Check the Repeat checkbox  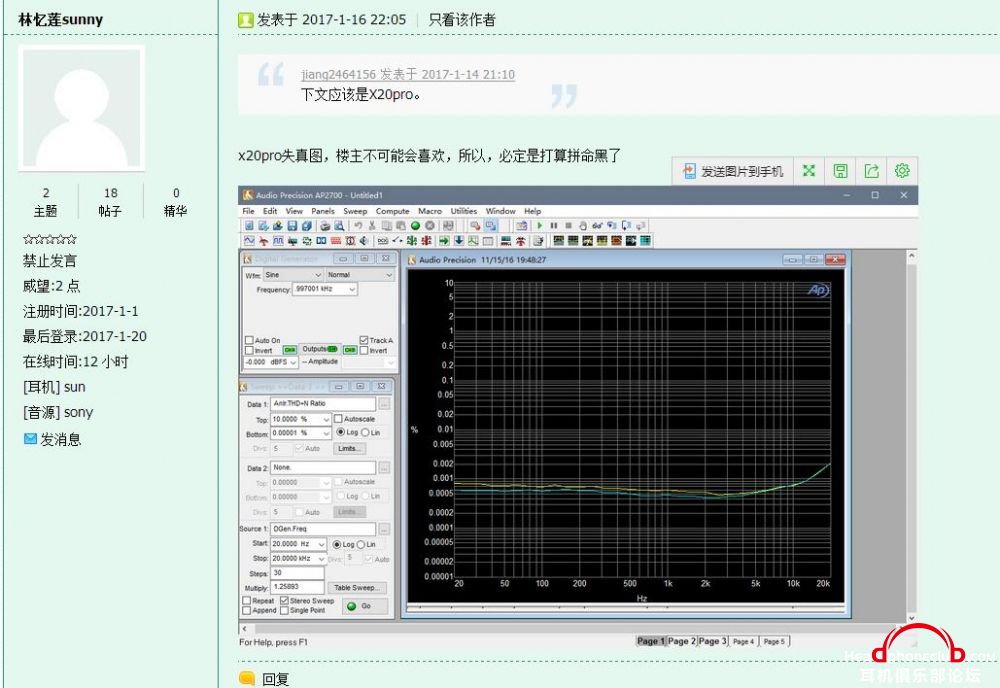pyautogui.click(x=247, y=601)
